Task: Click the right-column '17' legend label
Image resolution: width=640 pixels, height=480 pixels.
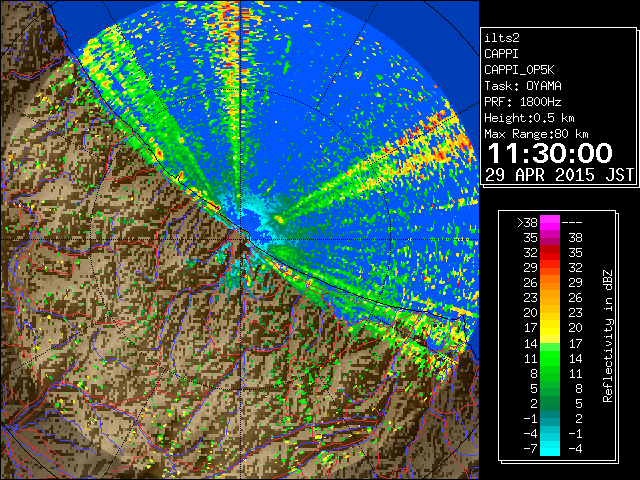Action: [576, 343]
